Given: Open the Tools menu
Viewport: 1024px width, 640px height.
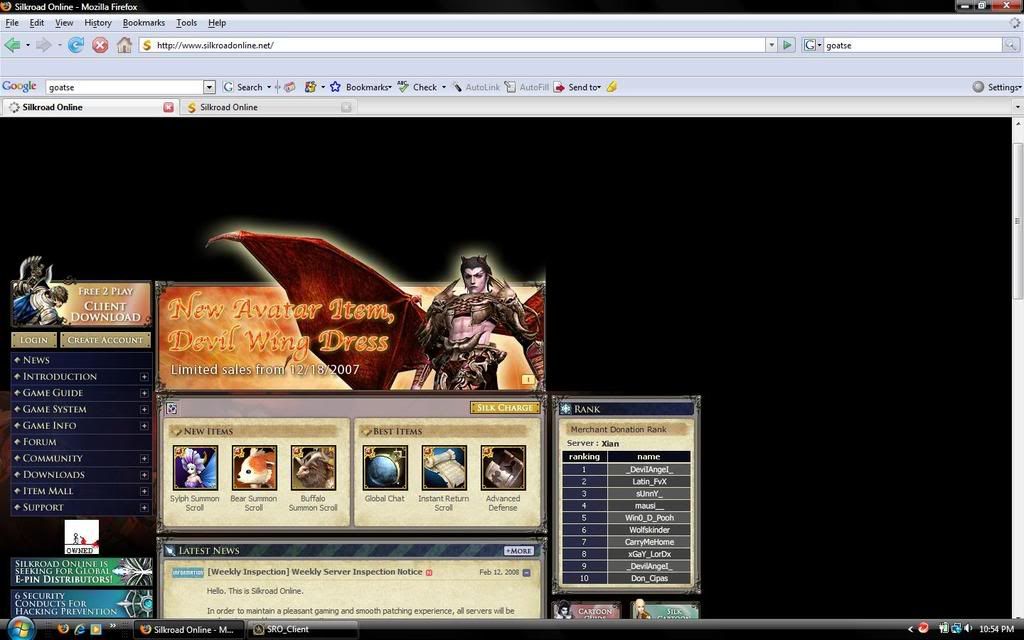Looking at the screenshot, I should coord(186,23).
